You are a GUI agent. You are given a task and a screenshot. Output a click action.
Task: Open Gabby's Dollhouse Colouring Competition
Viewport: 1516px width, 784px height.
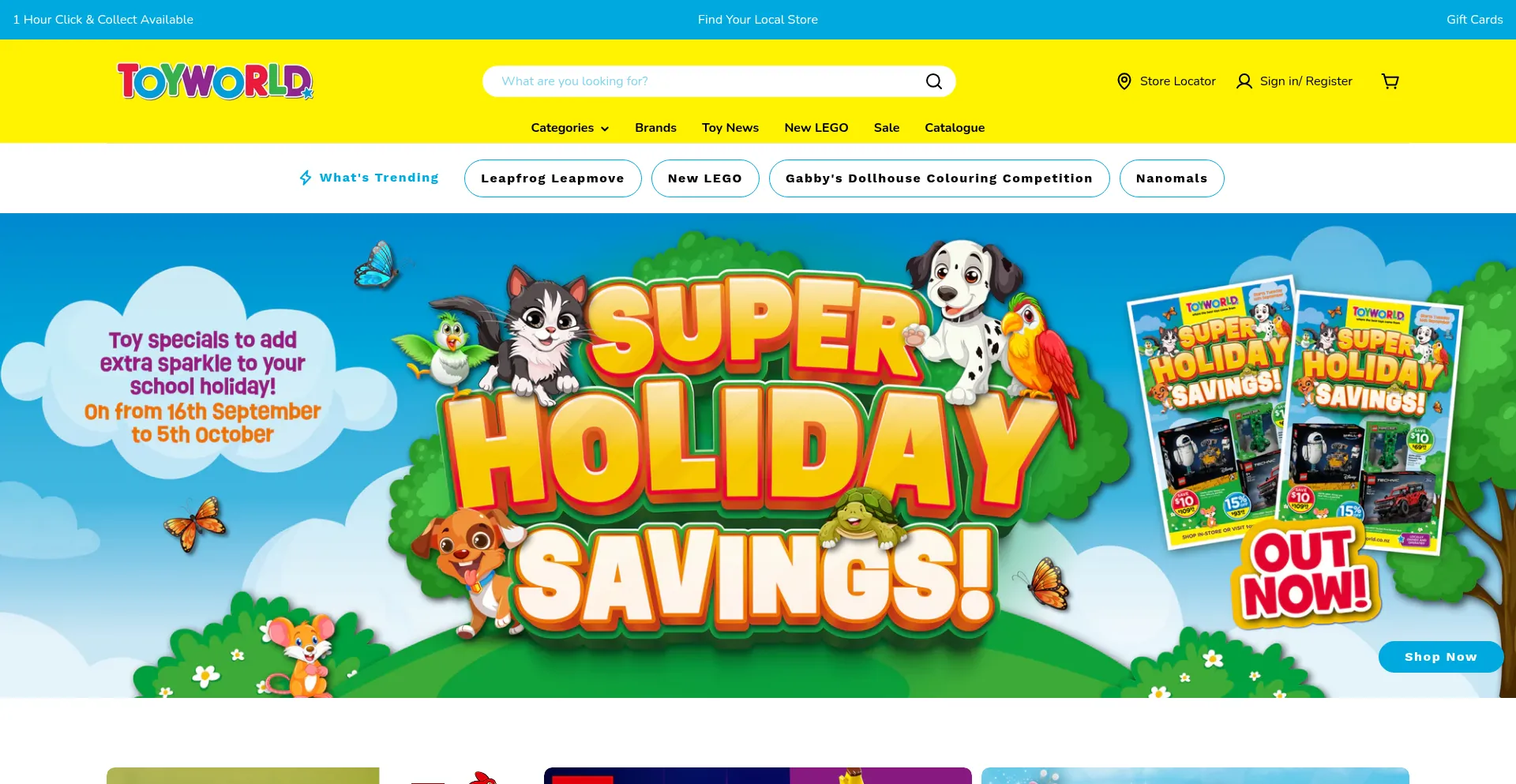pos(939,178)
